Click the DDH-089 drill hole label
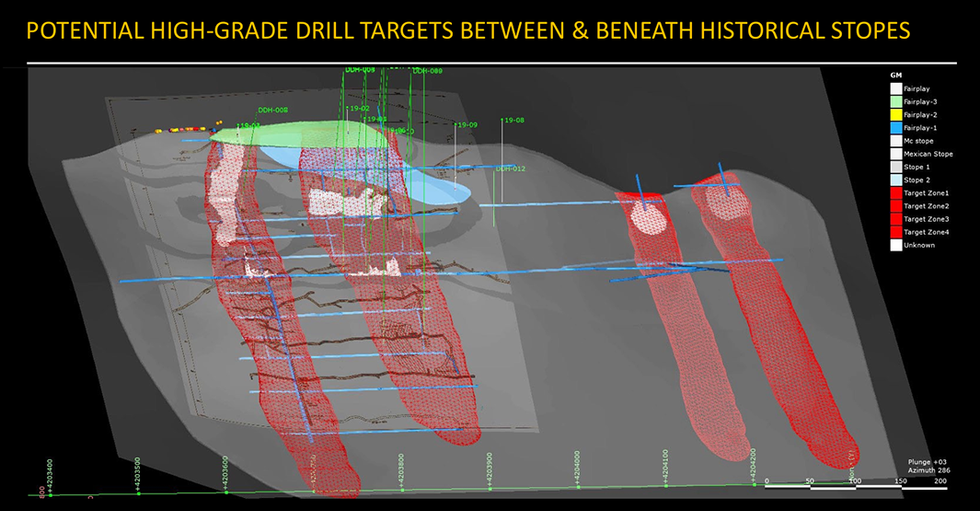The height and width of the screenshot is (511, 980). coord(427,71)
